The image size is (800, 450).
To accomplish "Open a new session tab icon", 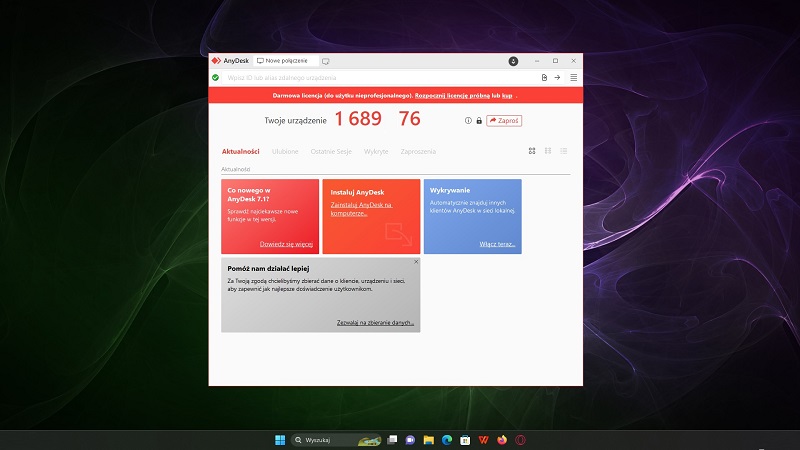I will [x=326, y=61].
